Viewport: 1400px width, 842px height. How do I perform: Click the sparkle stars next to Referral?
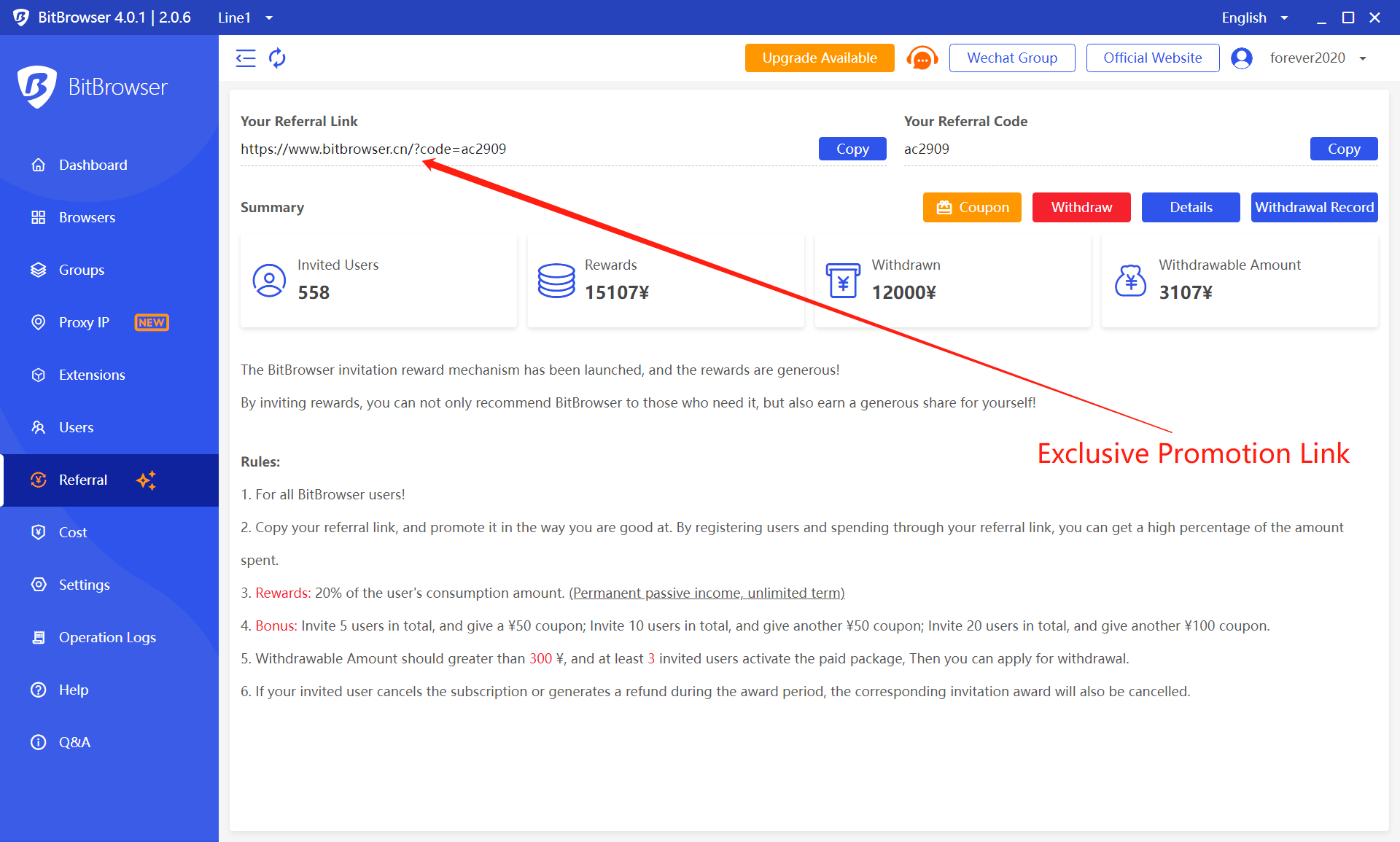(x=146, y=480)
